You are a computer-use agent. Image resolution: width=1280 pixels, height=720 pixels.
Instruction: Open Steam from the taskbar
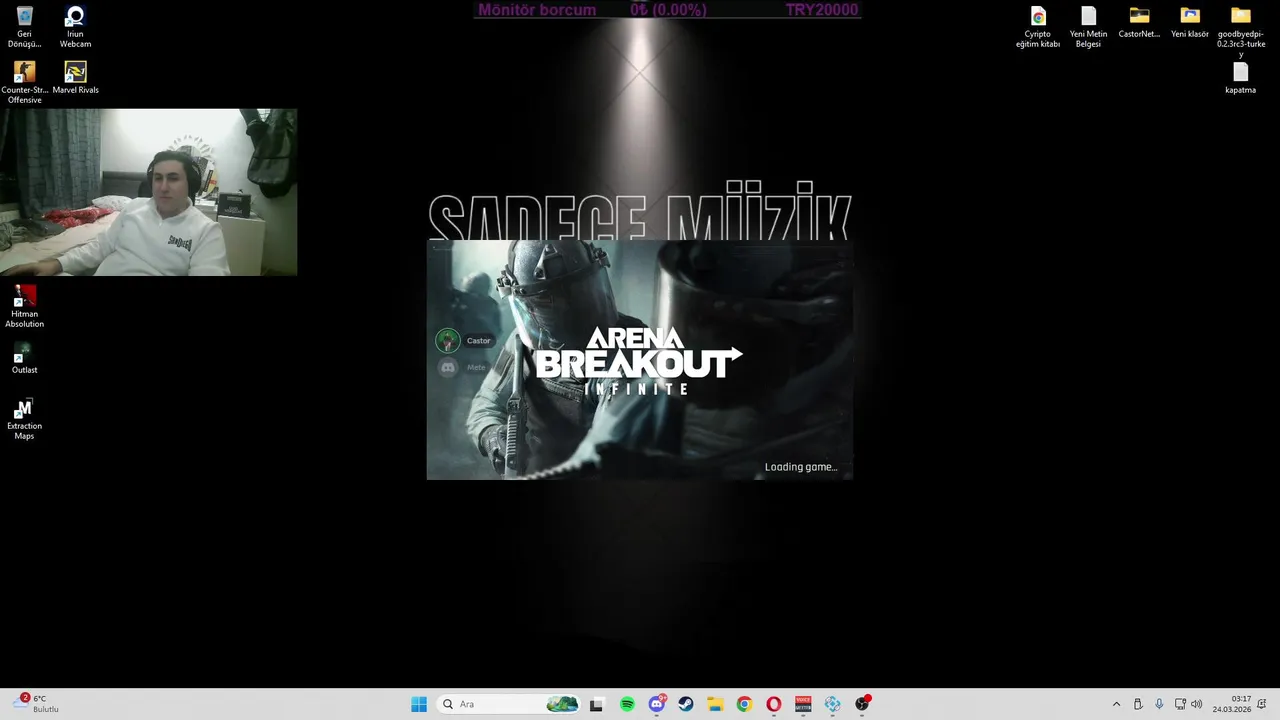(685, 704)
